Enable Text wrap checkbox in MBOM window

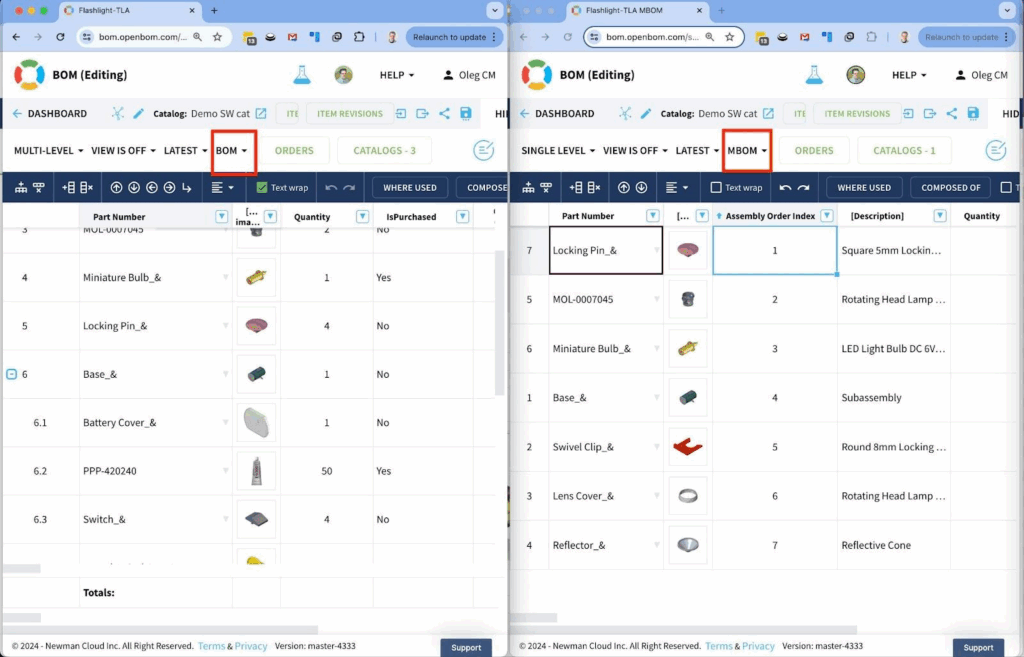(x=716, y=187)
